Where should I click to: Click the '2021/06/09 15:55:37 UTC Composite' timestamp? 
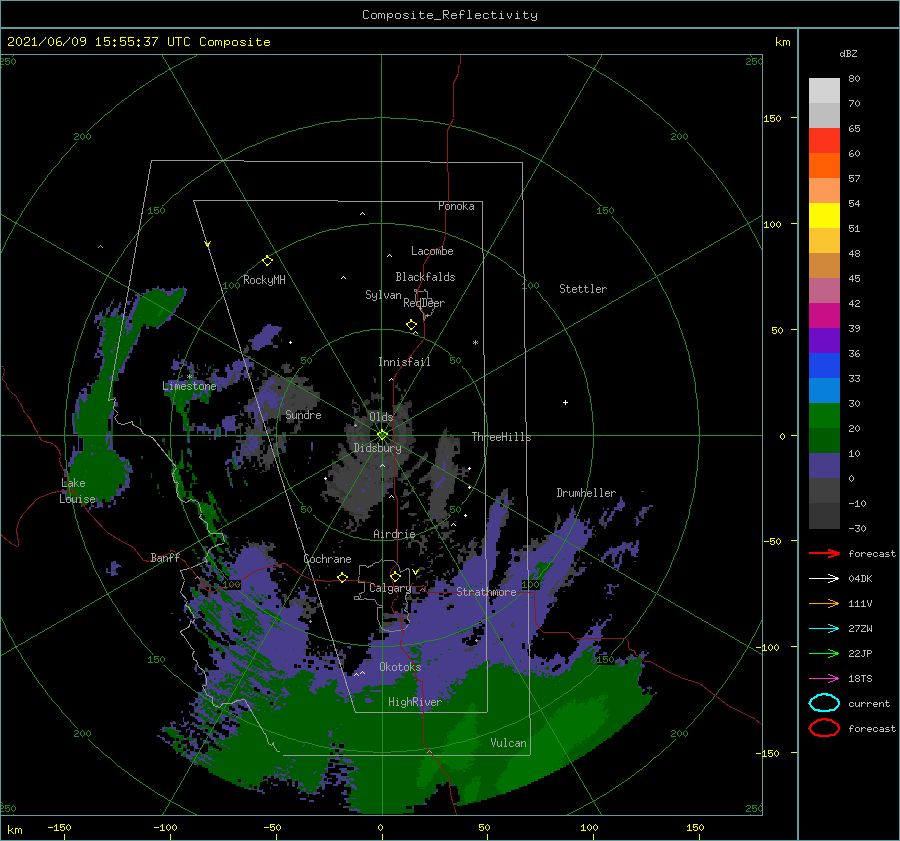tap(138, 42)
